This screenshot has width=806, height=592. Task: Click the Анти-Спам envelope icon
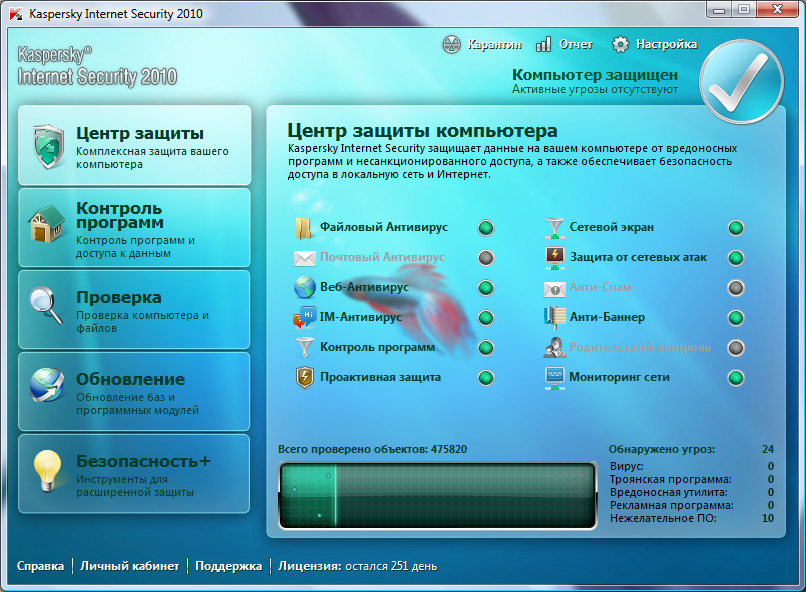pyautogui.click(x=555, y=289)
